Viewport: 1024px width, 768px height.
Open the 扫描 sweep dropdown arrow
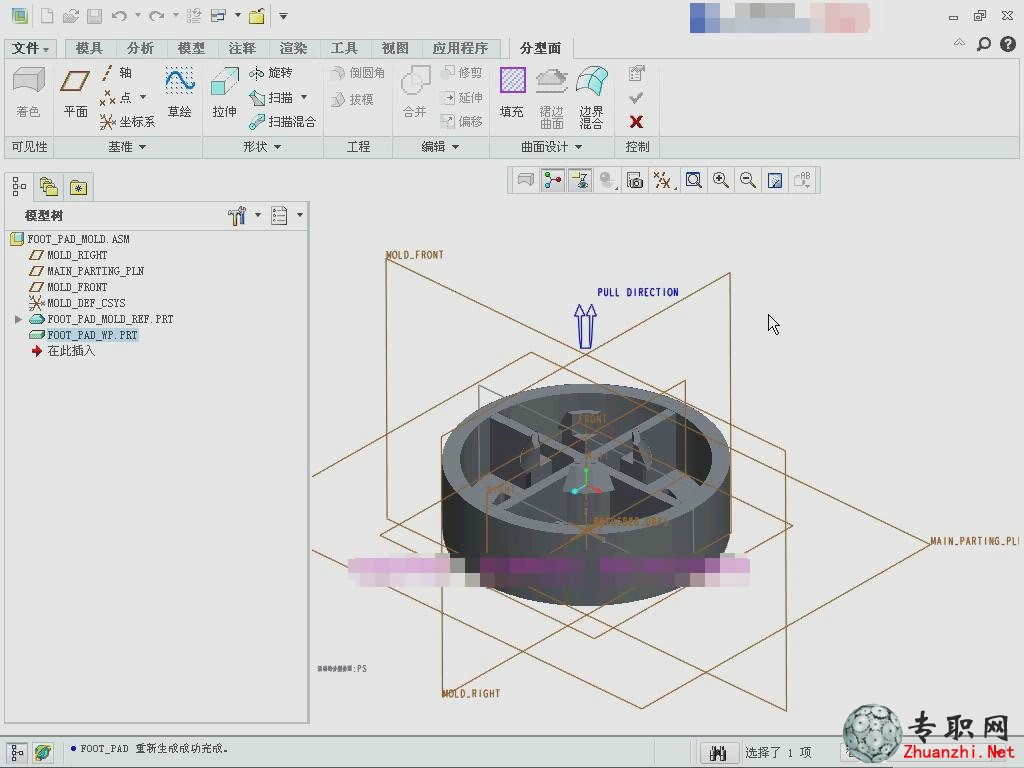[304, 97]
